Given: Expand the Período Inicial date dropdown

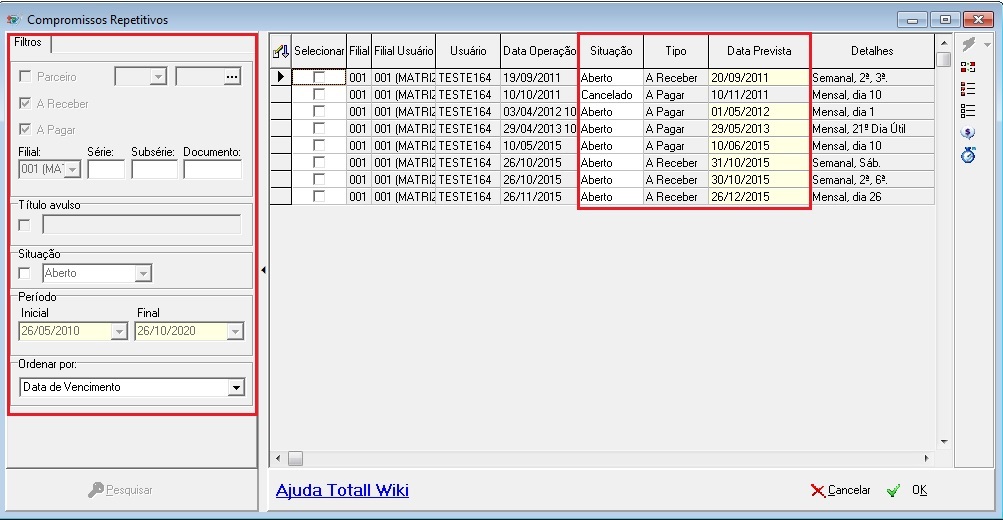Looking at the screenshot, I should point(119,332).
